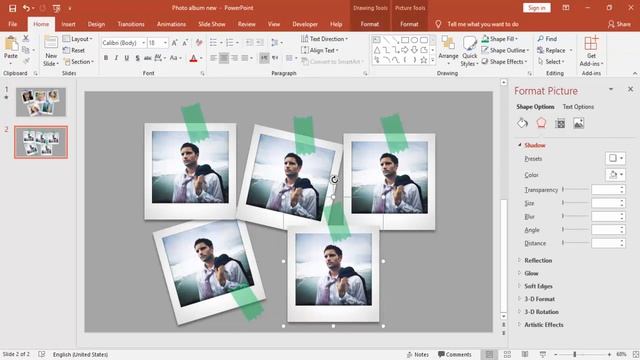Select slide 1 thumbnail
The height and width of the screenshot is (360, 640).
click(41, 102)
